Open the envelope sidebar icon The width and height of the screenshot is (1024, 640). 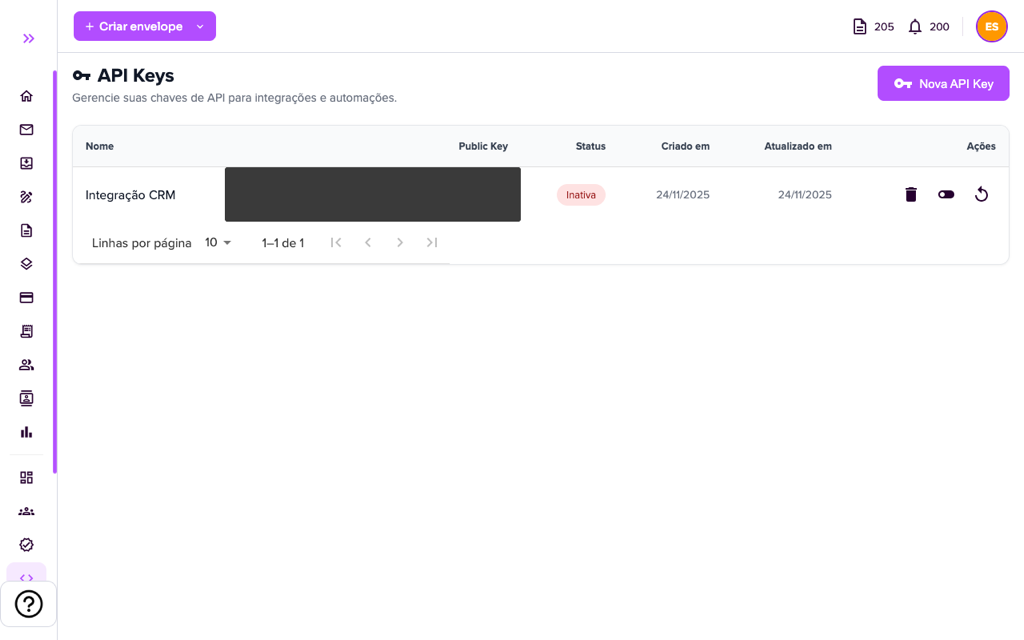click(x=26, y=129)
